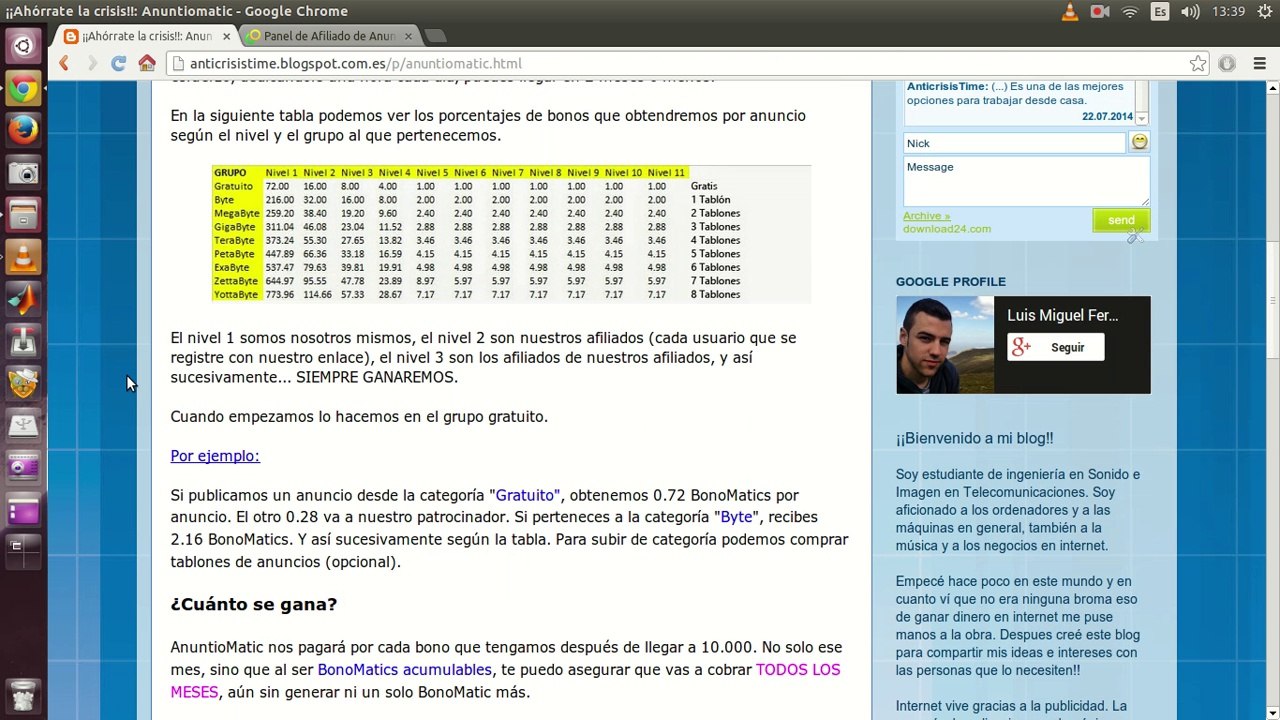
Task: Bookmark this page with the star icon
Action: click(1198, 64)
